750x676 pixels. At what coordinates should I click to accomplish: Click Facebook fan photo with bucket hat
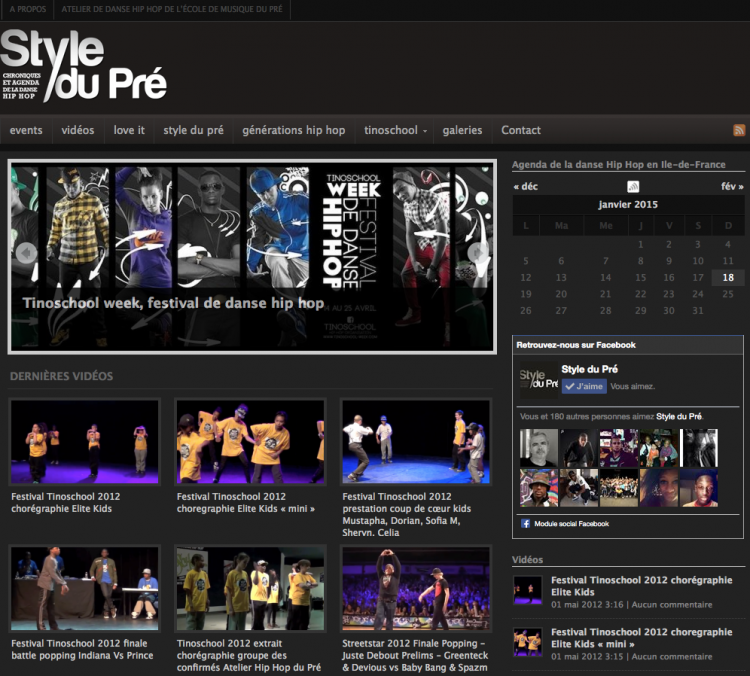pyautogui.click(x=539, y=488)
